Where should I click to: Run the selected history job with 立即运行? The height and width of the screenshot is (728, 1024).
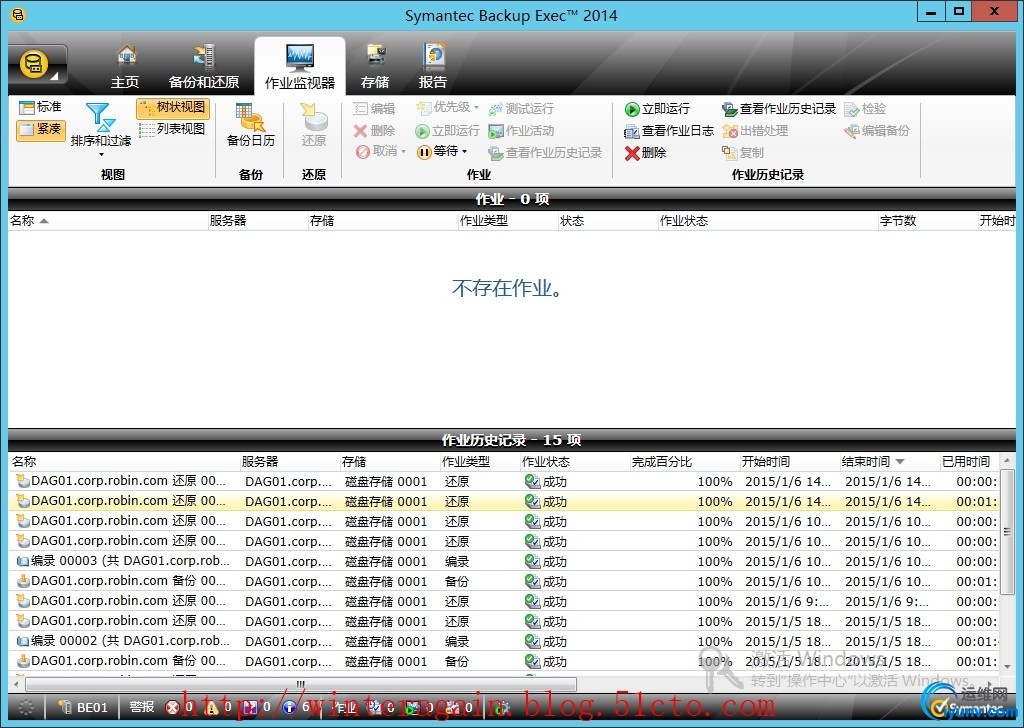point(657,109)
